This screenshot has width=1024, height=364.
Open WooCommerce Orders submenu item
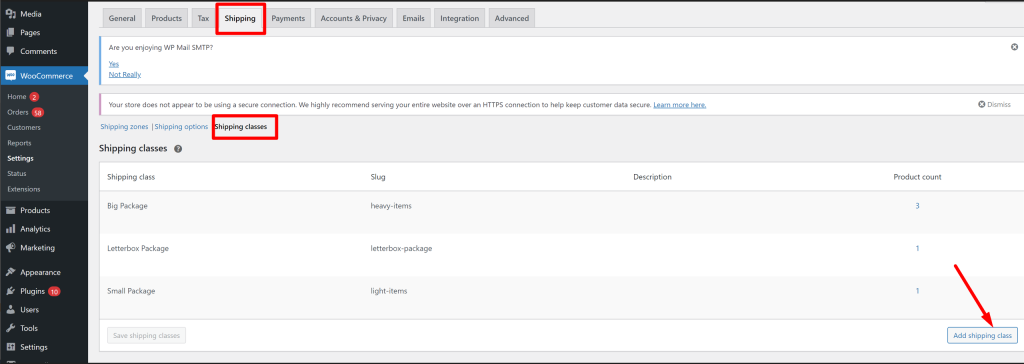(x=18, y=112)
